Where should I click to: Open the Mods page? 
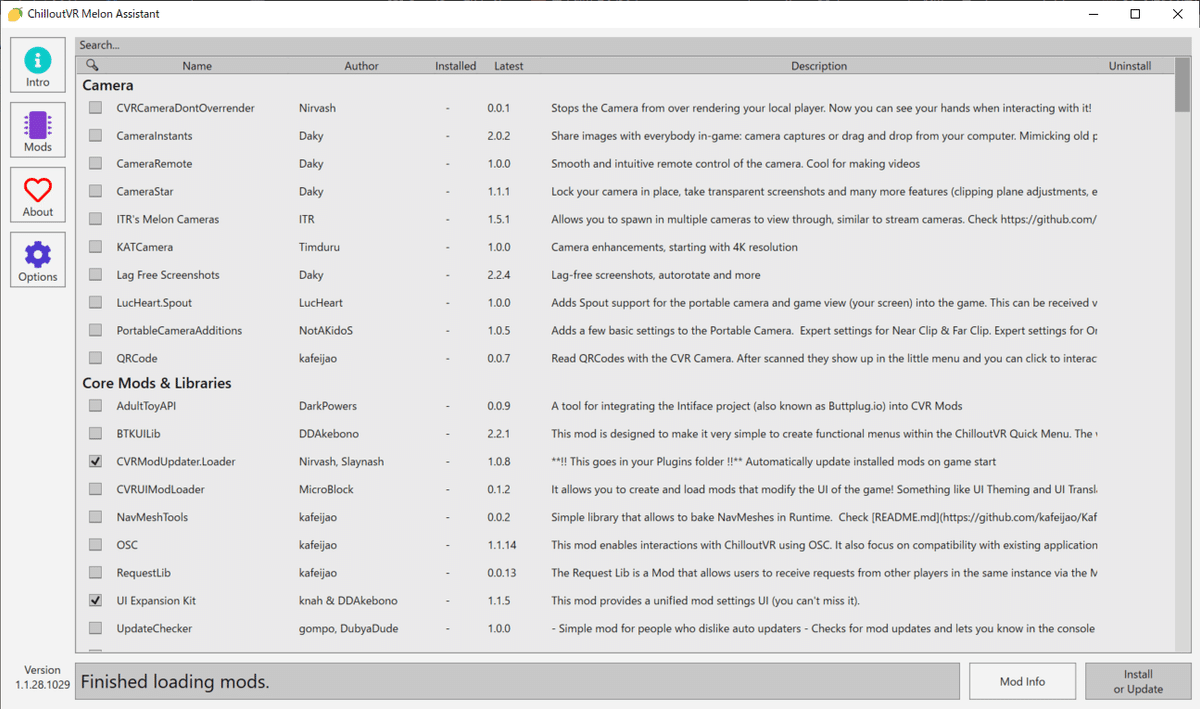tap(38, 130)
